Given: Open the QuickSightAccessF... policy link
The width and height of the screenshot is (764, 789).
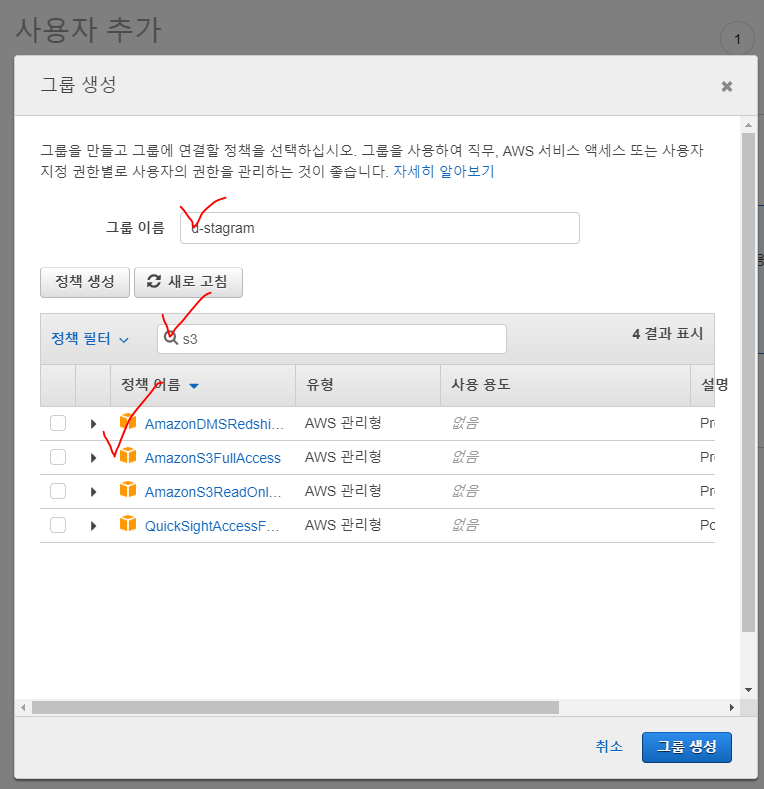Looking at the screenshot, I should click(212, 526).
